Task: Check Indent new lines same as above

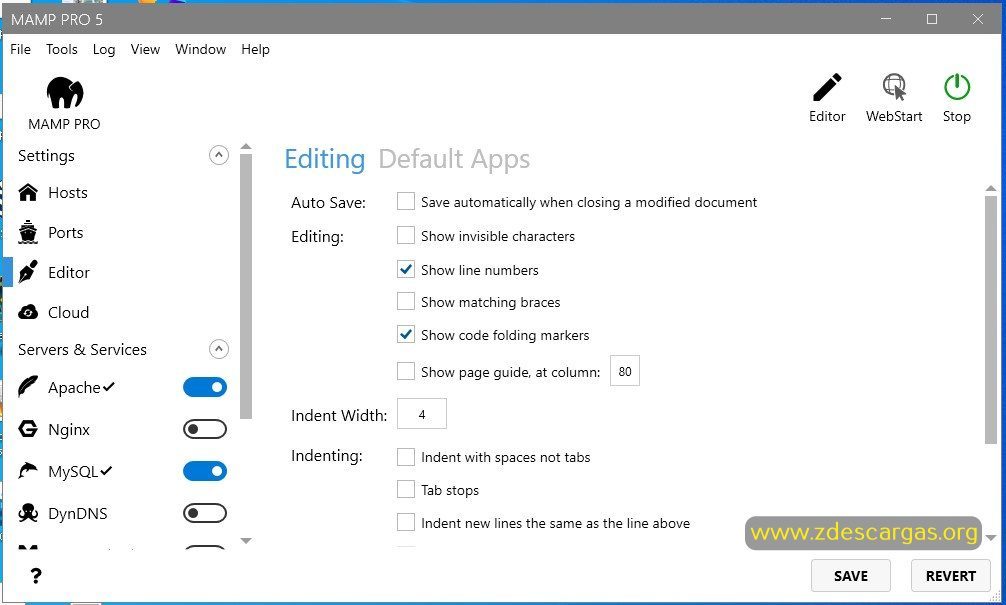Action: pos(405,522)
